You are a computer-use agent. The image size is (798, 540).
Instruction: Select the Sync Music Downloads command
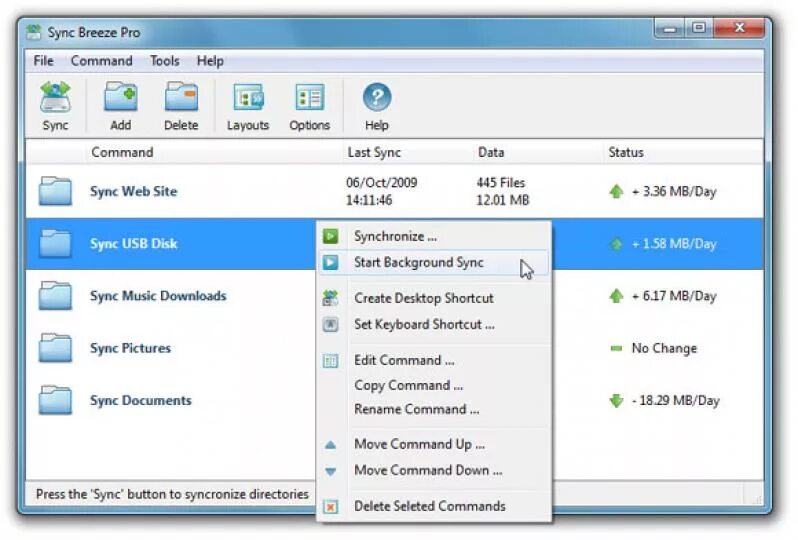[x=158, y=296]
